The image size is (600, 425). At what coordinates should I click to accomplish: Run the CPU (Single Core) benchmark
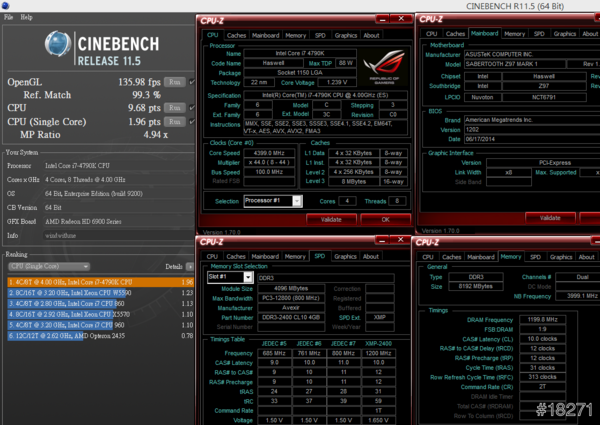click(175, 122)
